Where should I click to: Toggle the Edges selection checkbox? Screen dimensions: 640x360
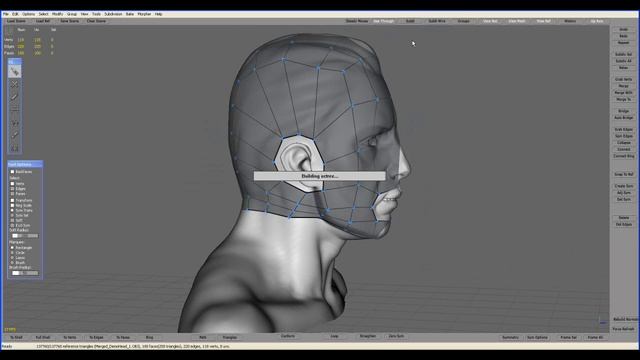12,189
